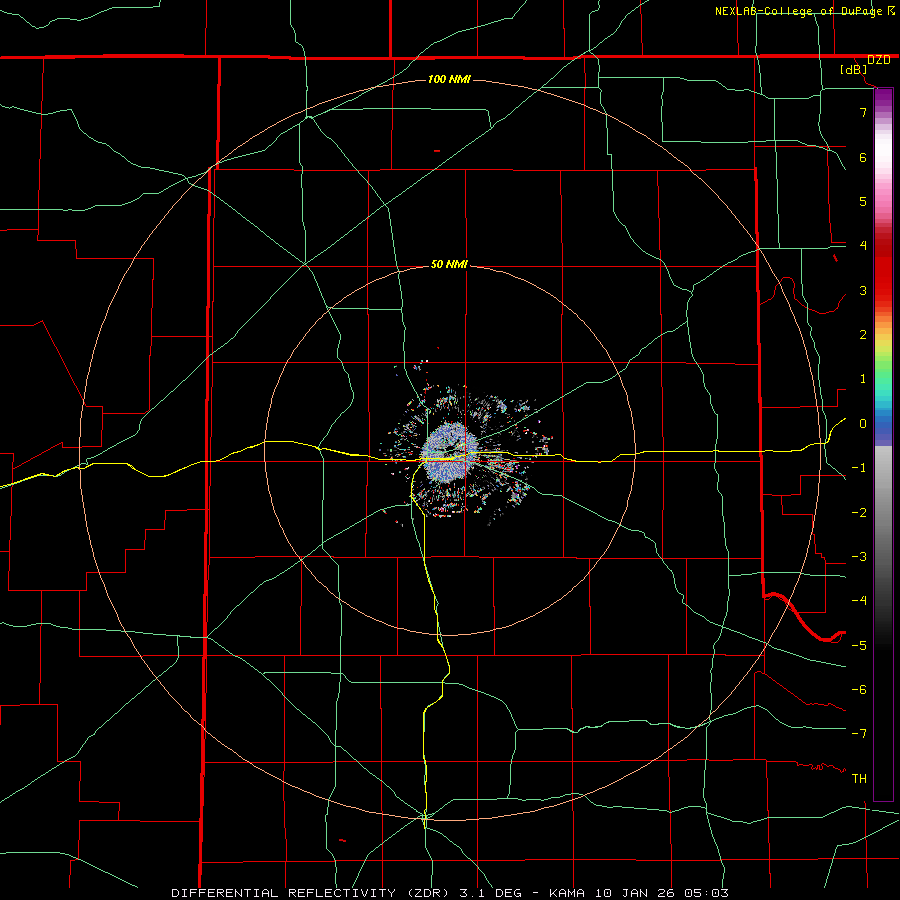Click the ZDR color scale bar
Screen dimensions: 900x900
click(883, 444)
